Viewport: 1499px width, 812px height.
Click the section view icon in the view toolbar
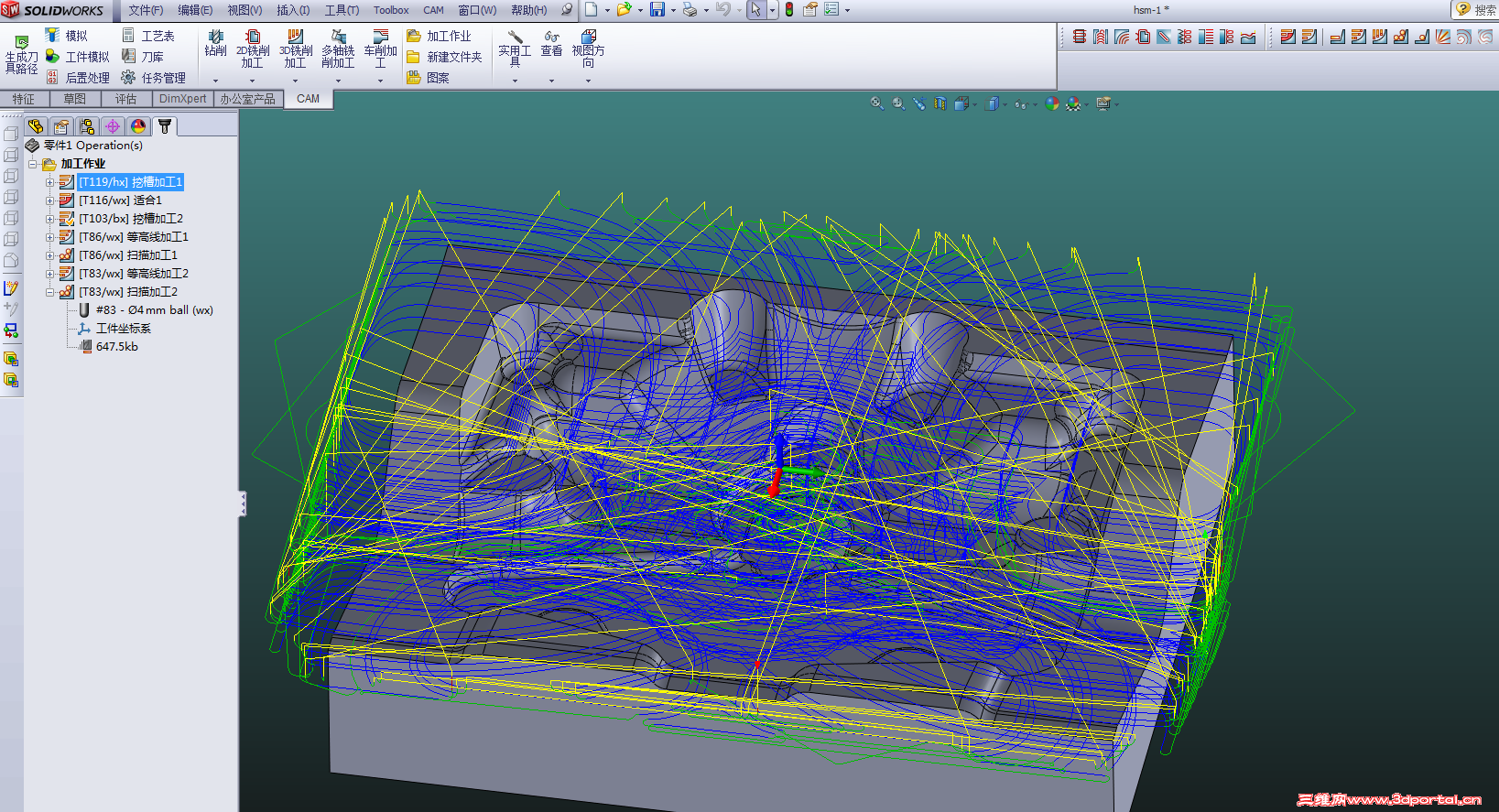click(940, 103)
